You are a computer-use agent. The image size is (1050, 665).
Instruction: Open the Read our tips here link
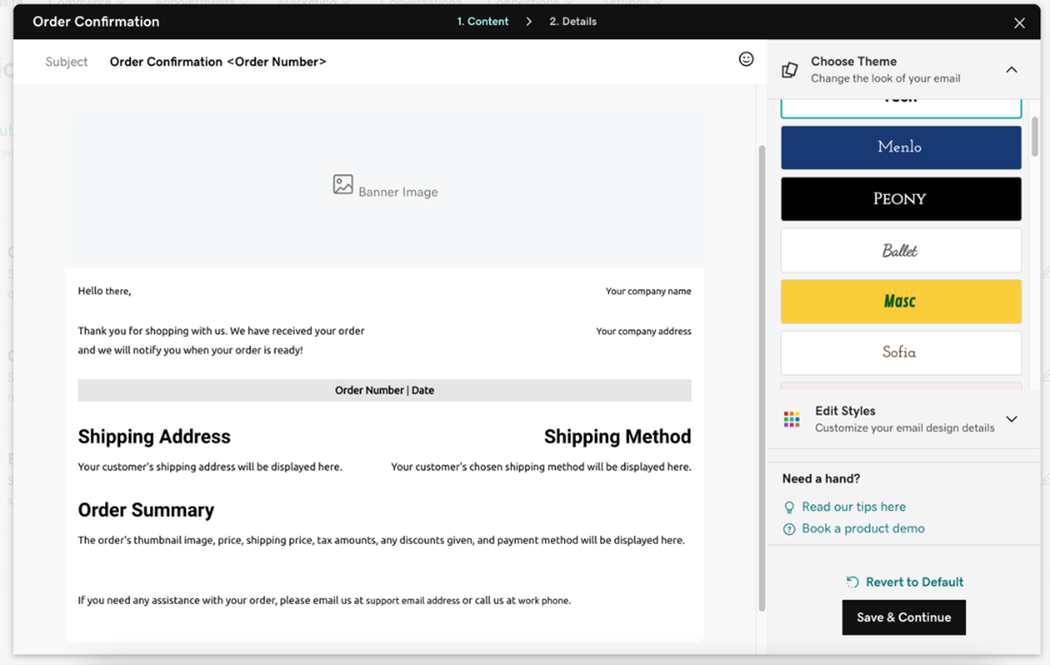tap(853, 507)
